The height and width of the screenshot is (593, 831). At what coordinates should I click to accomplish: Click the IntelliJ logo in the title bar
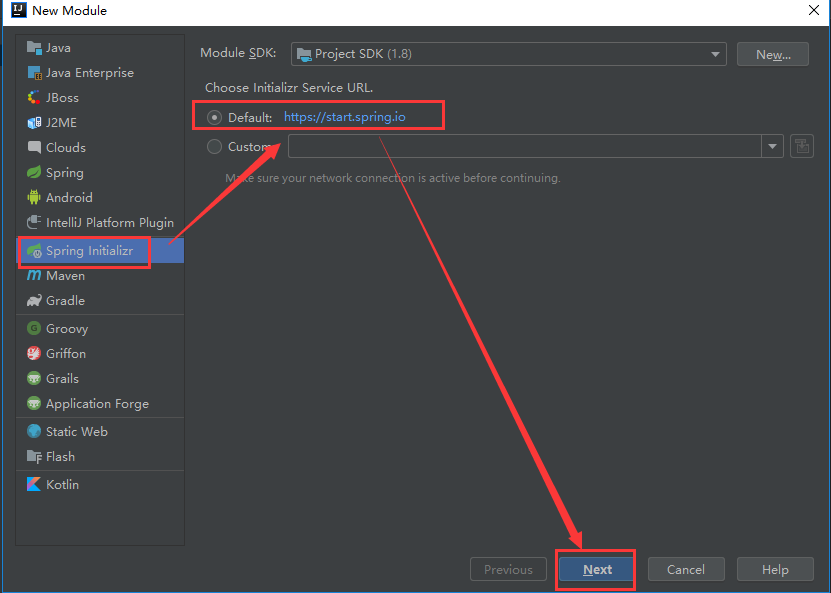(x=19, y=10)
